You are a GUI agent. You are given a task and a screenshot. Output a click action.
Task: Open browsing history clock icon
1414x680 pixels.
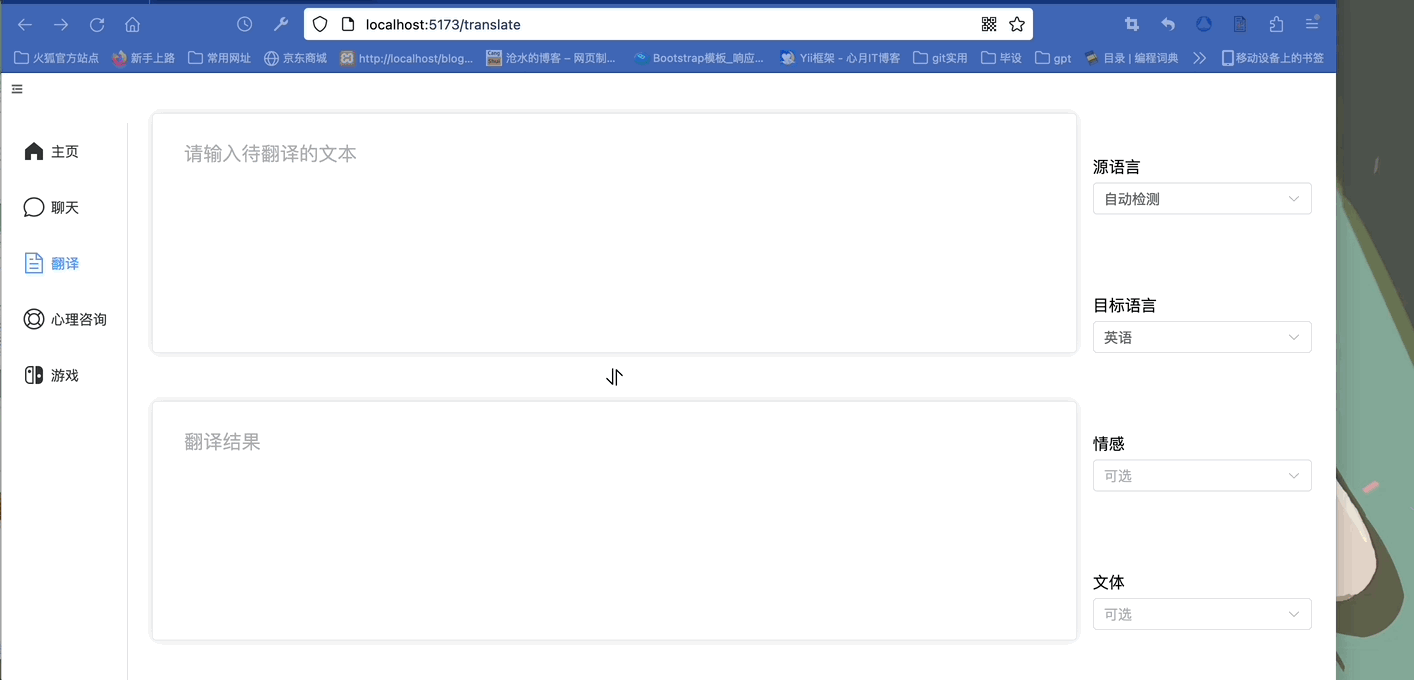pyautogui.click(x=244, y=24)
